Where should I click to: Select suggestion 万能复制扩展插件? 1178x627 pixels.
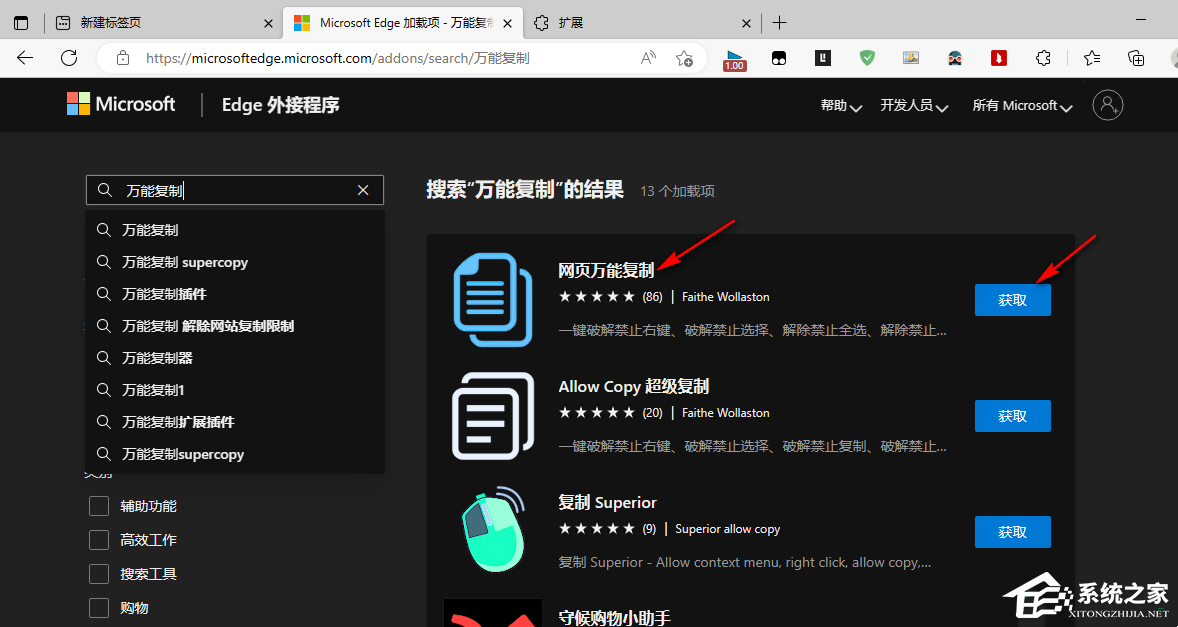(235, 422)
